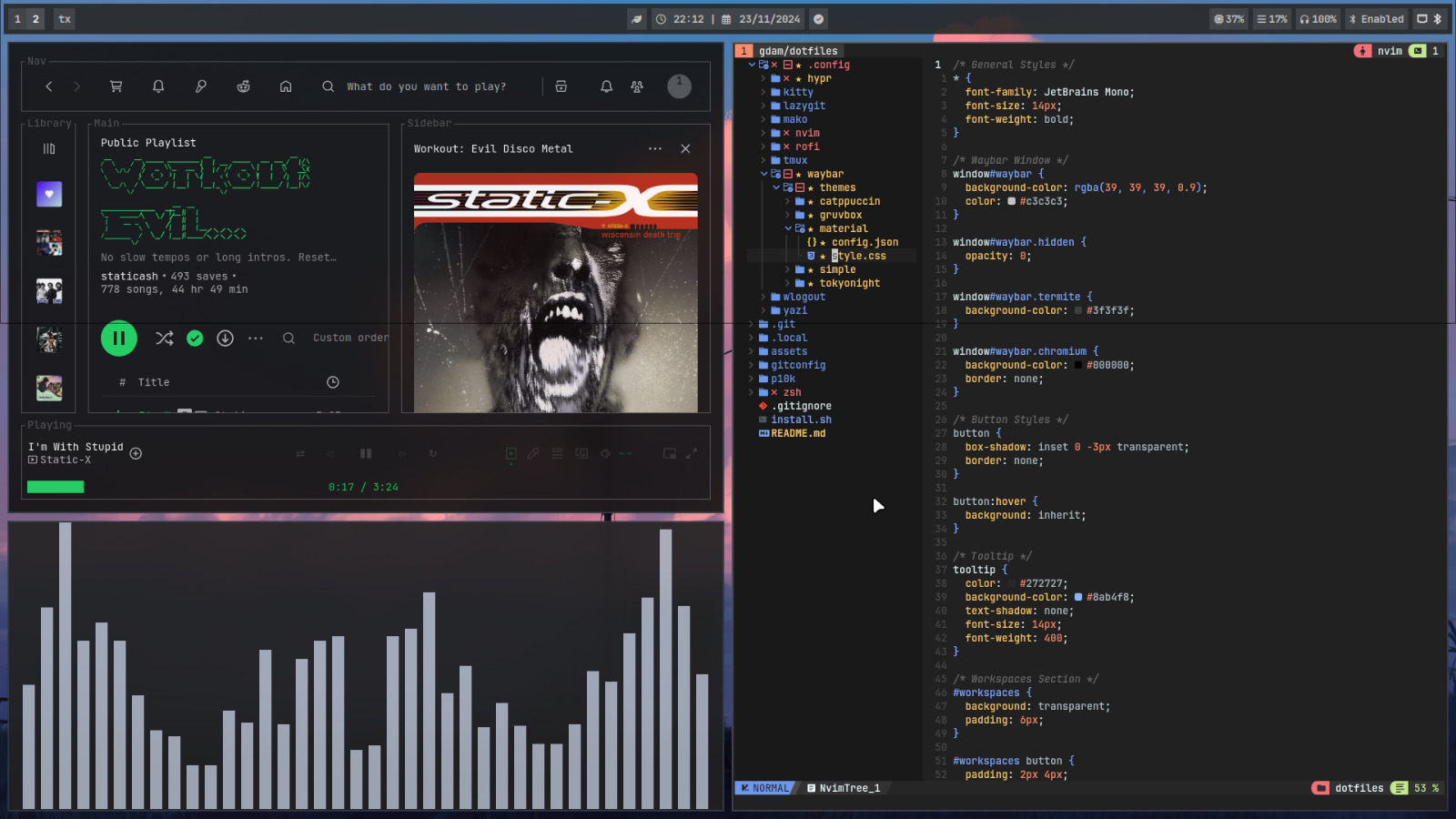Go back in the music player nav
Screen dimensions: 1456x819
(x=49, y=86)
